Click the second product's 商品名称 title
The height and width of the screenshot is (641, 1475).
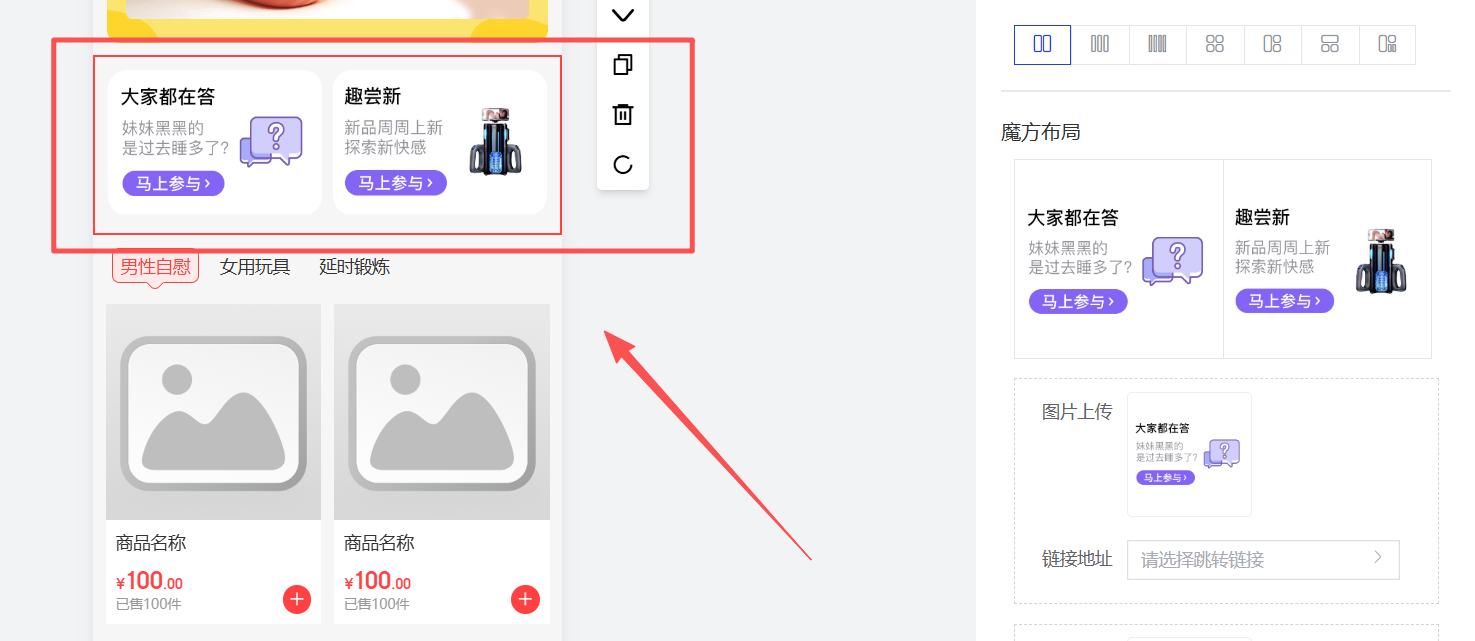pos(379,543)
